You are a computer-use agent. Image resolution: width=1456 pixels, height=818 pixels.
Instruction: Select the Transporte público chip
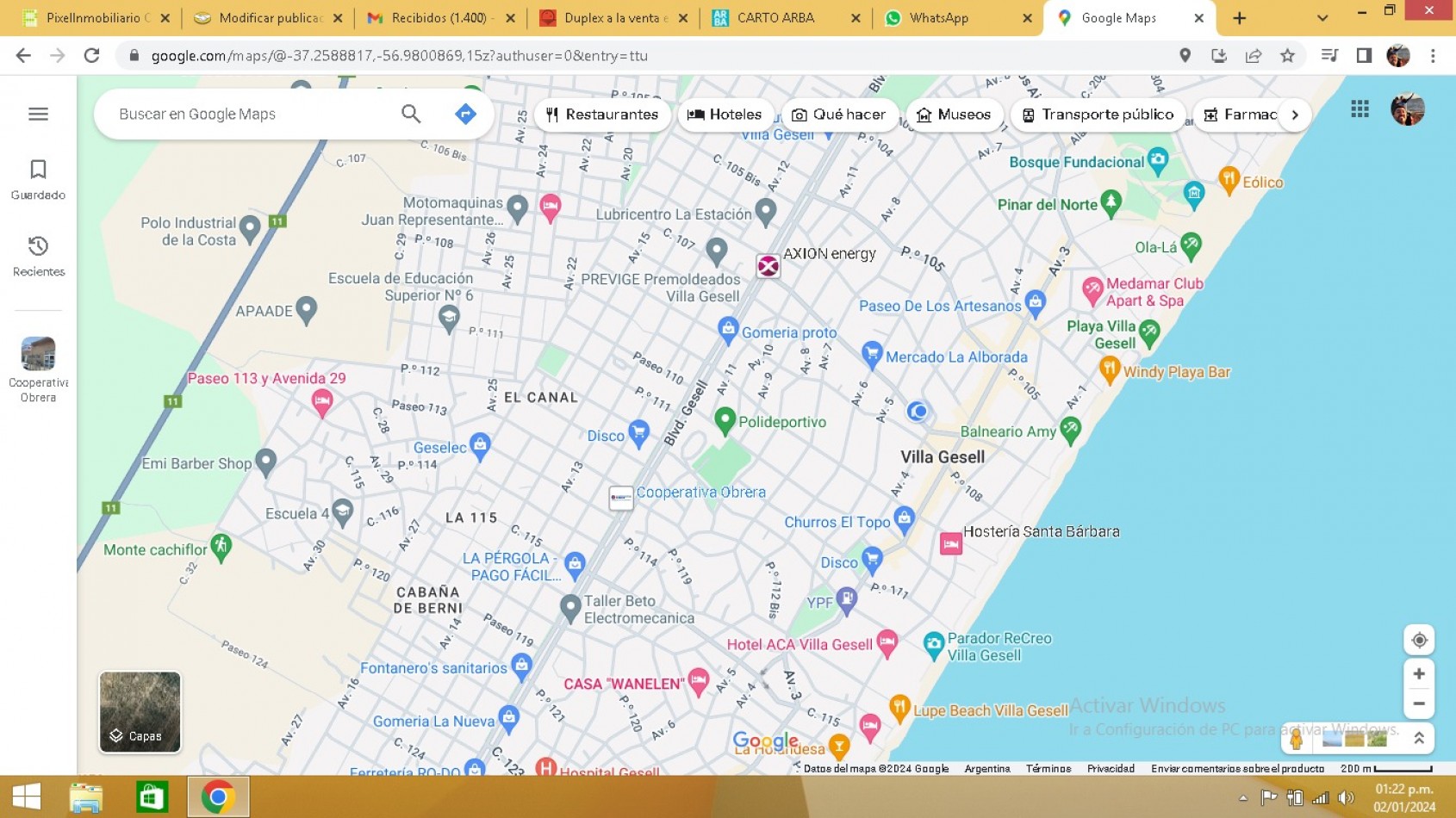pyautogui.click(x=1098, y=115)
